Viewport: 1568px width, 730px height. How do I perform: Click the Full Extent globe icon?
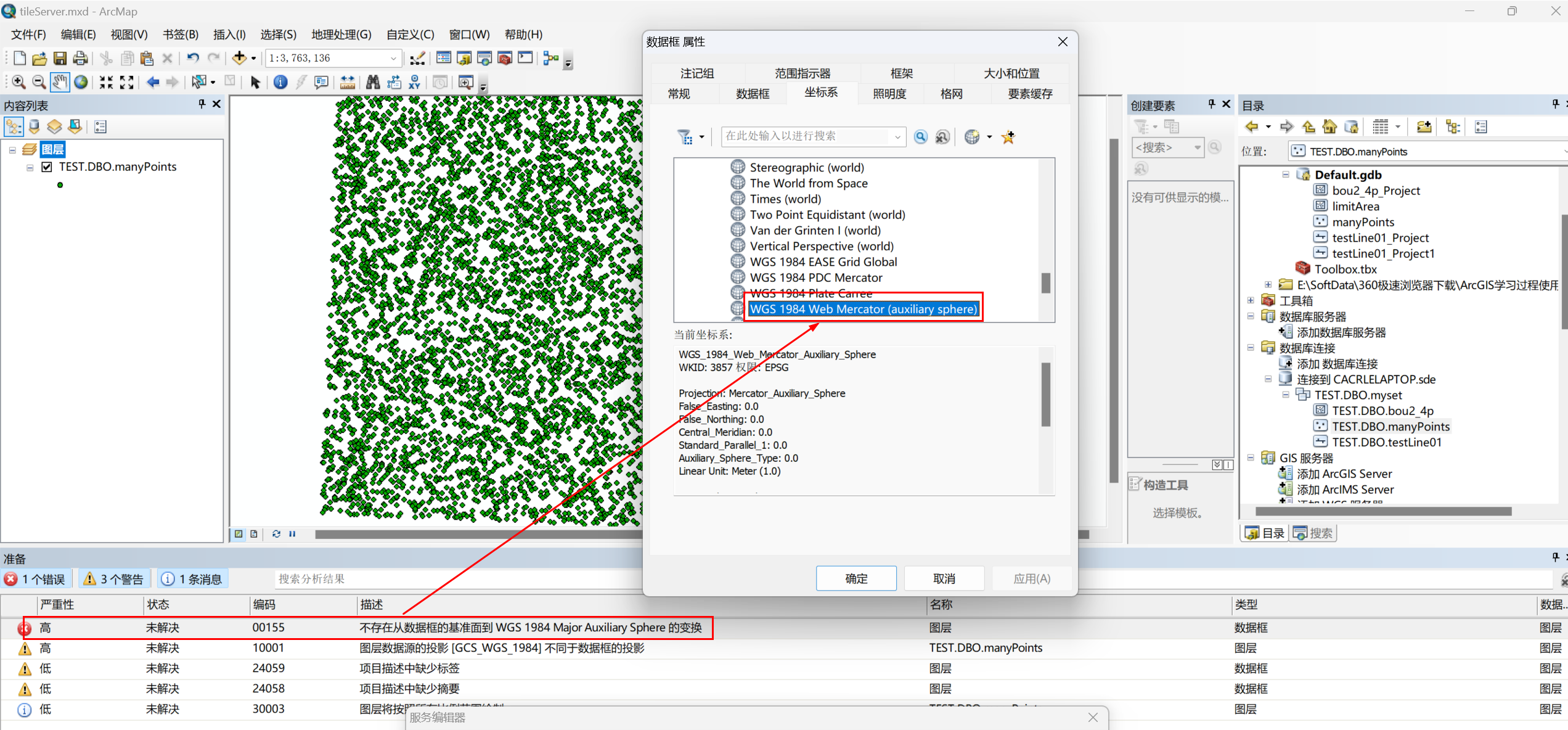[x=81, y=81]
